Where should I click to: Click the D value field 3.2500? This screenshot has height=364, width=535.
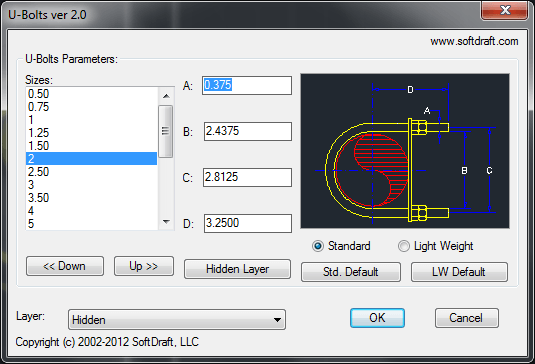[248, 223]
